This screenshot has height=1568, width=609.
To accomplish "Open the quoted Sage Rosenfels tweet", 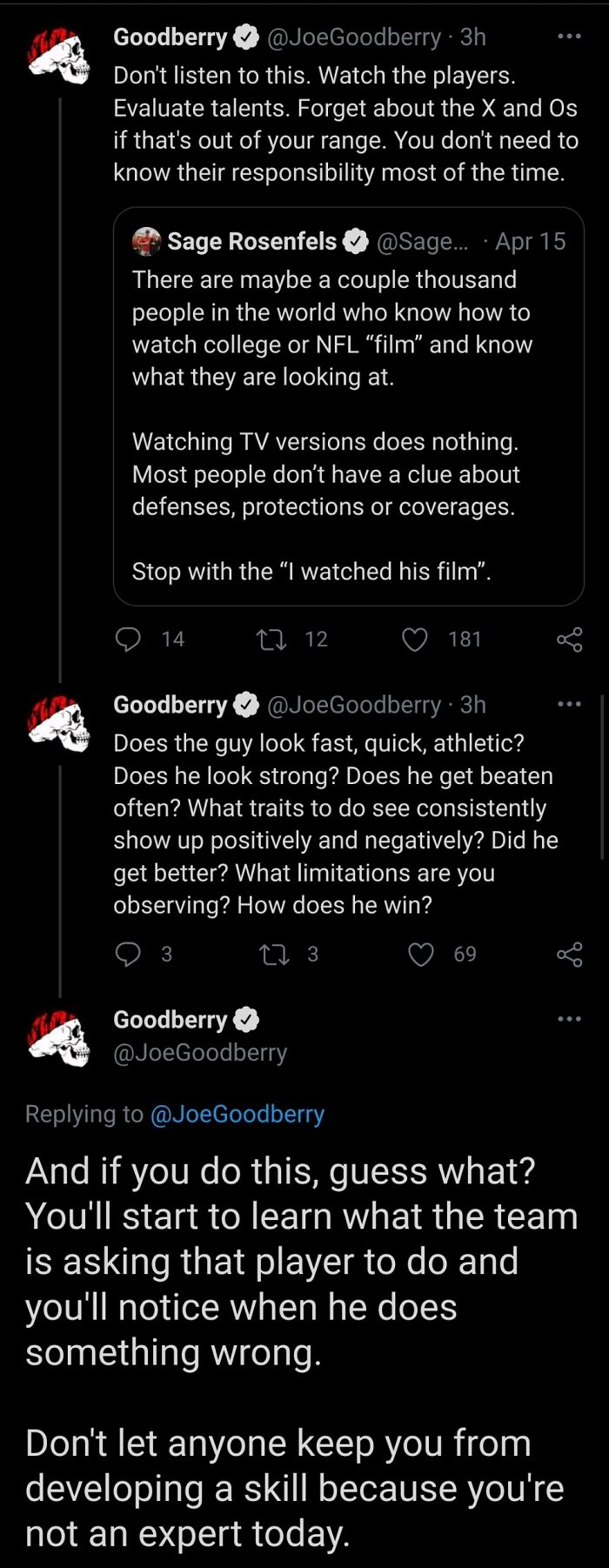I will click(x=348, y=409).
